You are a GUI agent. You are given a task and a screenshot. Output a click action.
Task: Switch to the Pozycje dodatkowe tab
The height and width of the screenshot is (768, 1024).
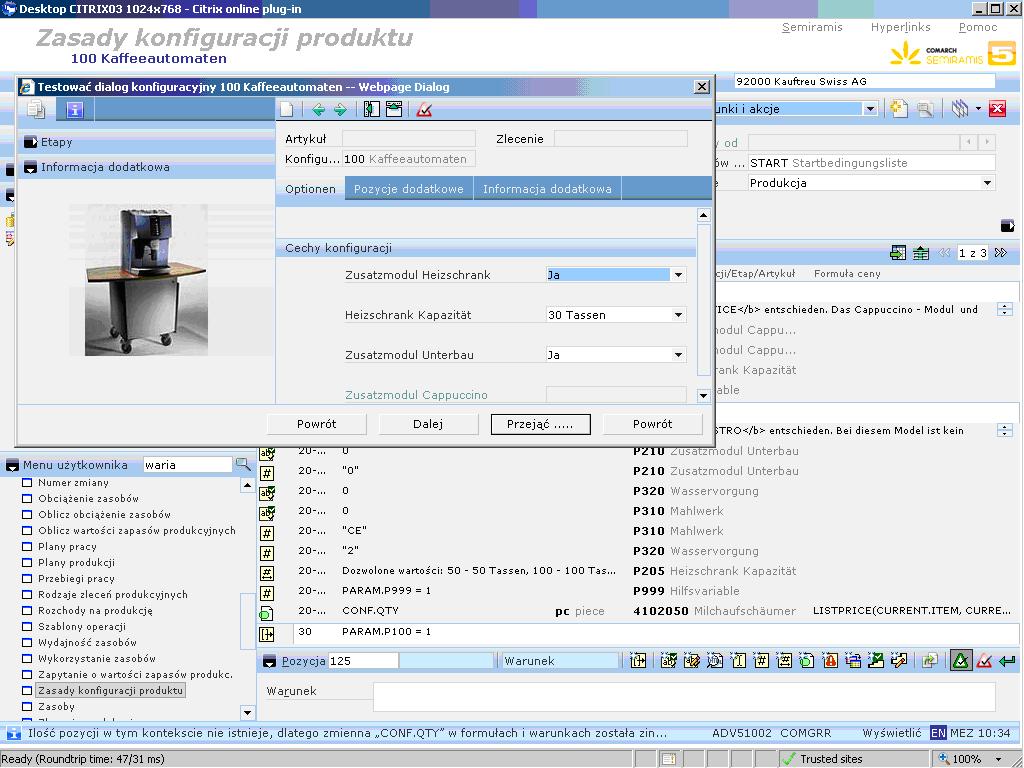[x=409, y=189]
